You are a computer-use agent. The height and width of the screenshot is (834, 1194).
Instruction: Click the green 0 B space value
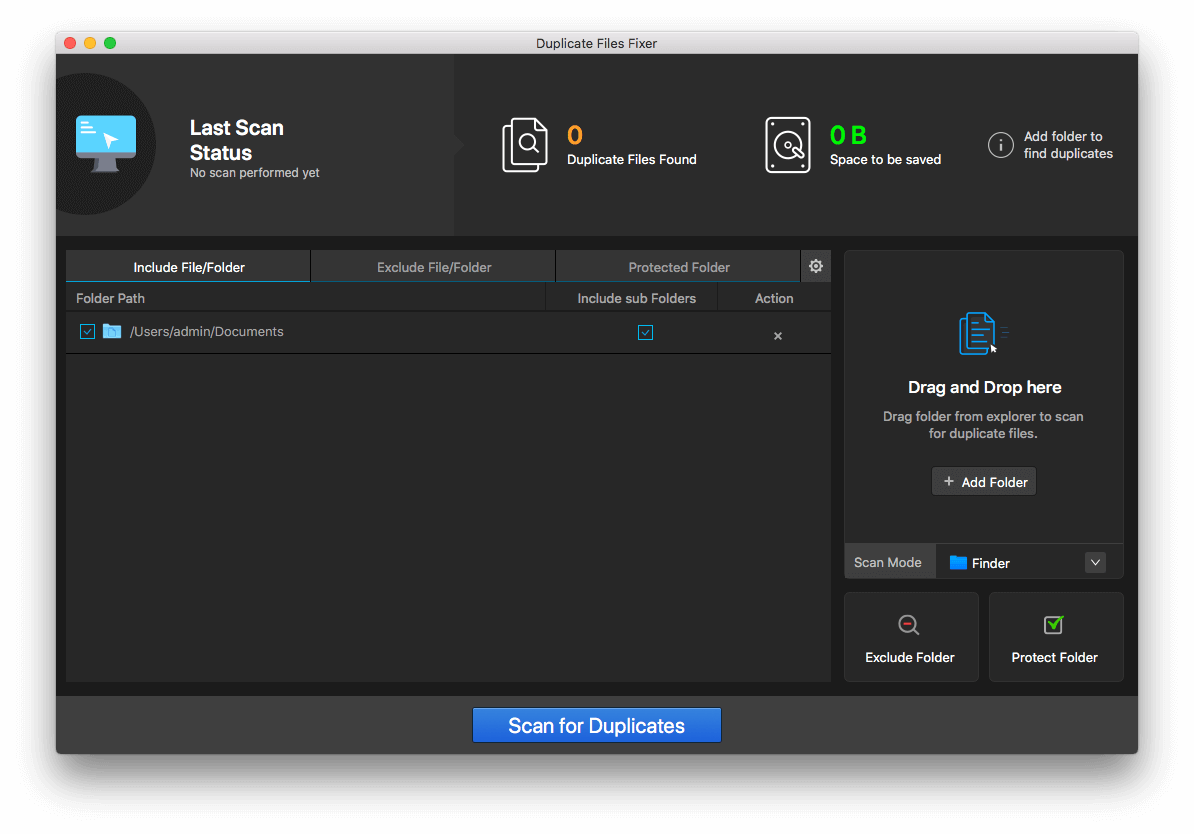(848, 135)
